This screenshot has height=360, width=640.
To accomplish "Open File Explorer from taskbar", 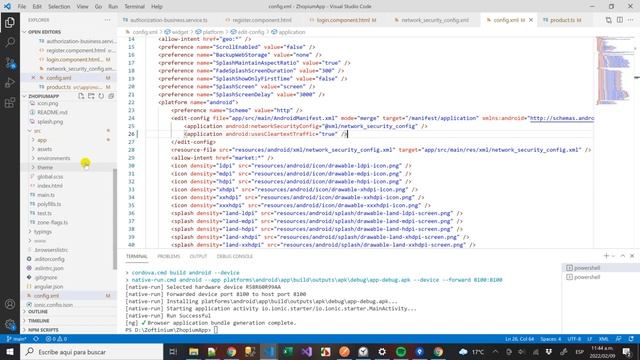I will click(193, 351).
